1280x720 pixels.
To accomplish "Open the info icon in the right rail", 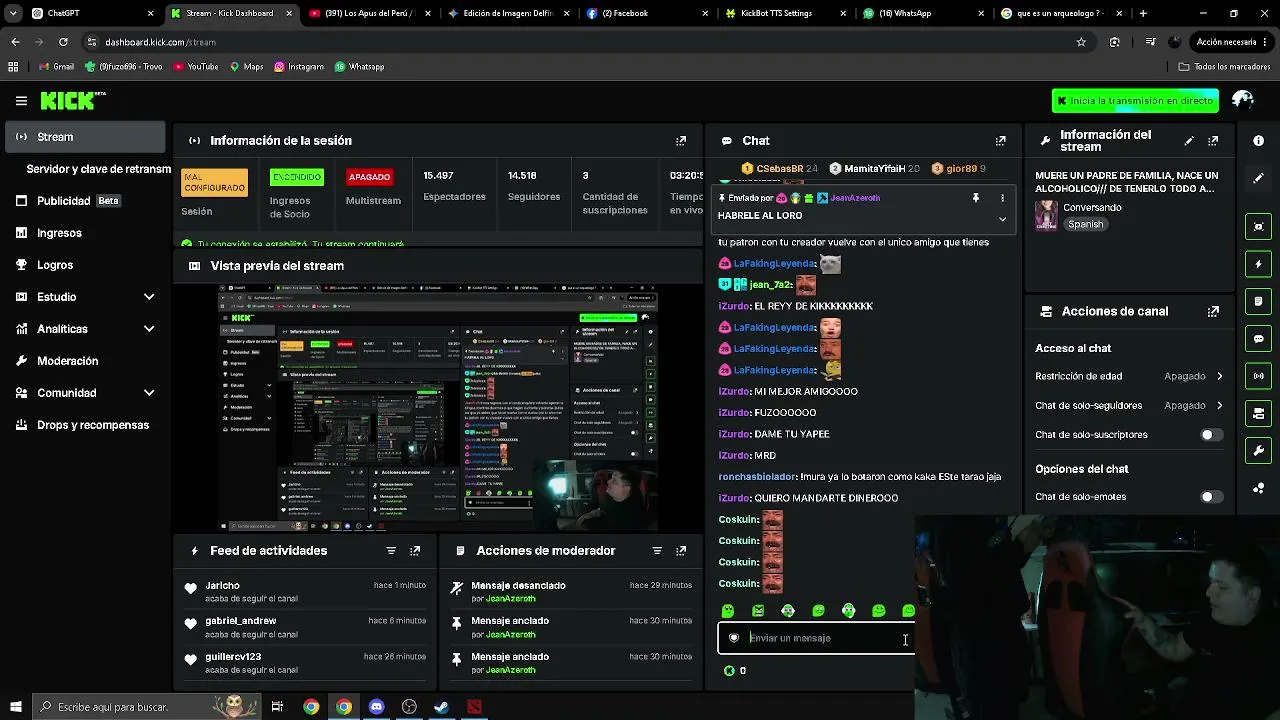I will 1258,141.
